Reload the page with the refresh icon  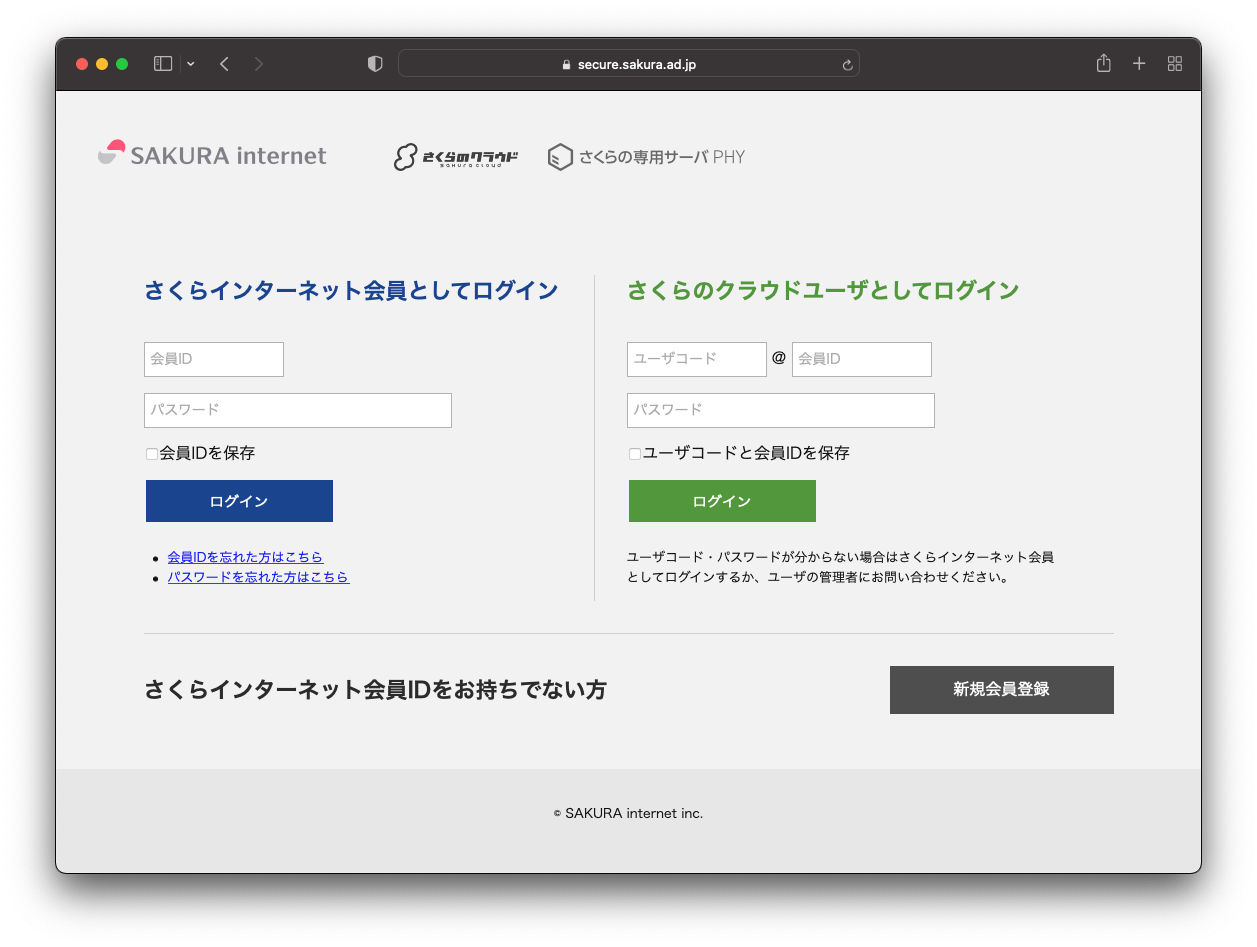[x=847, y=65]
